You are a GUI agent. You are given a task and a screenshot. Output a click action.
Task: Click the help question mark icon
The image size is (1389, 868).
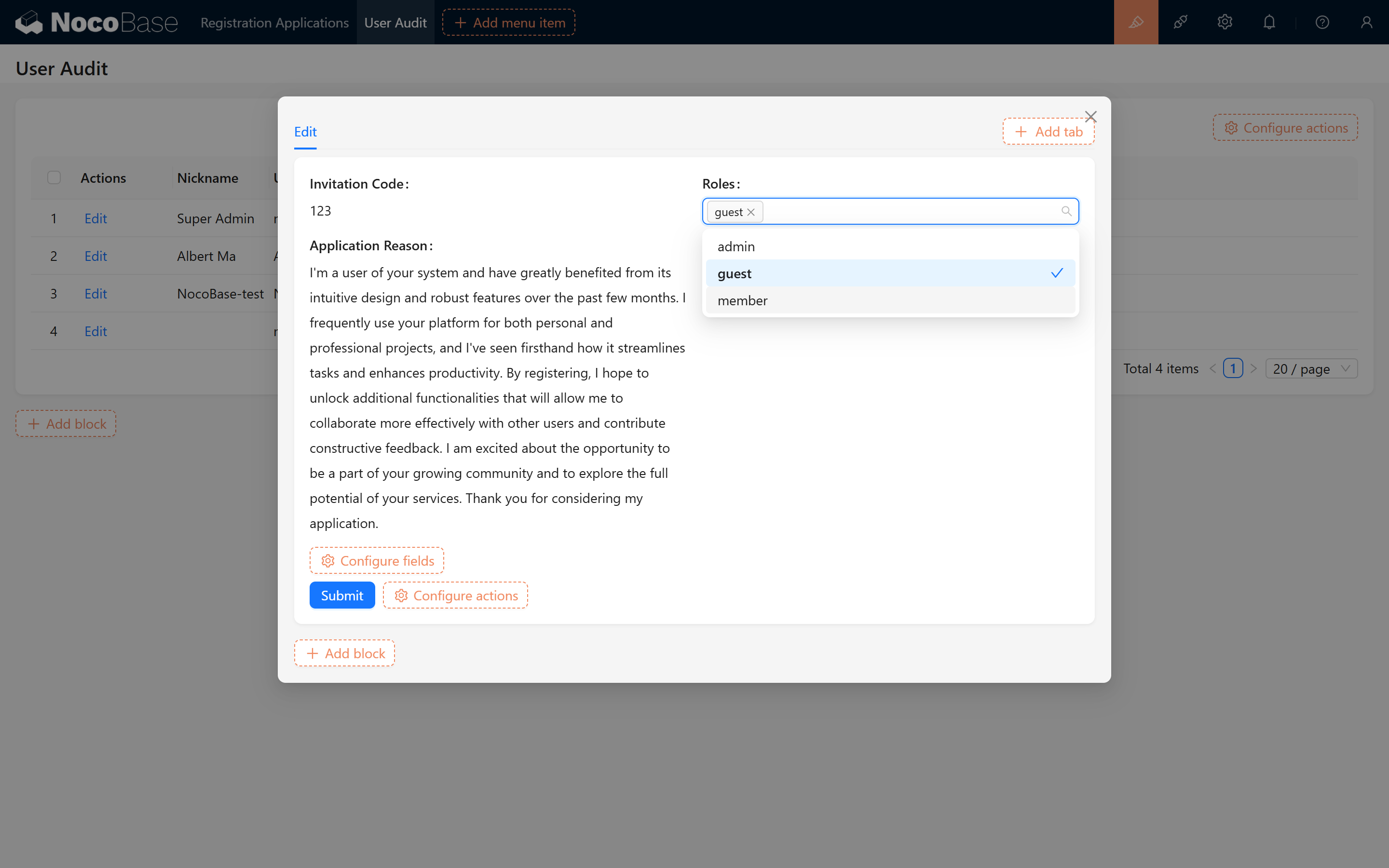[x=1322, y=22]
